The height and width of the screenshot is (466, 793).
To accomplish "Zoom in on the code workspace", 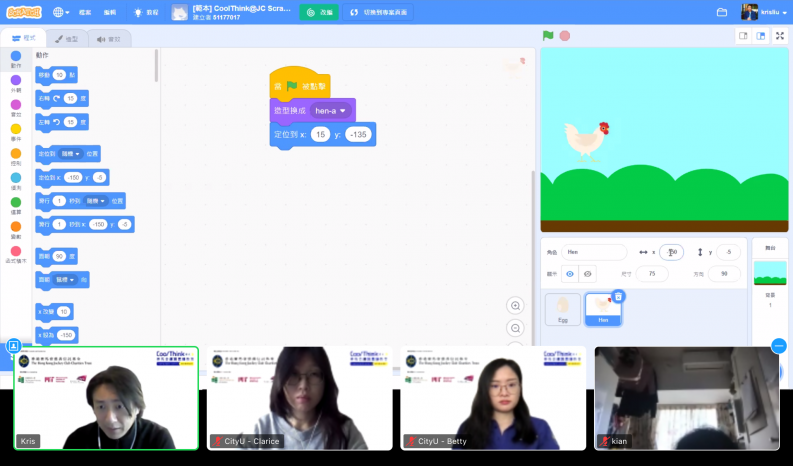I will [x=516, y=305].
